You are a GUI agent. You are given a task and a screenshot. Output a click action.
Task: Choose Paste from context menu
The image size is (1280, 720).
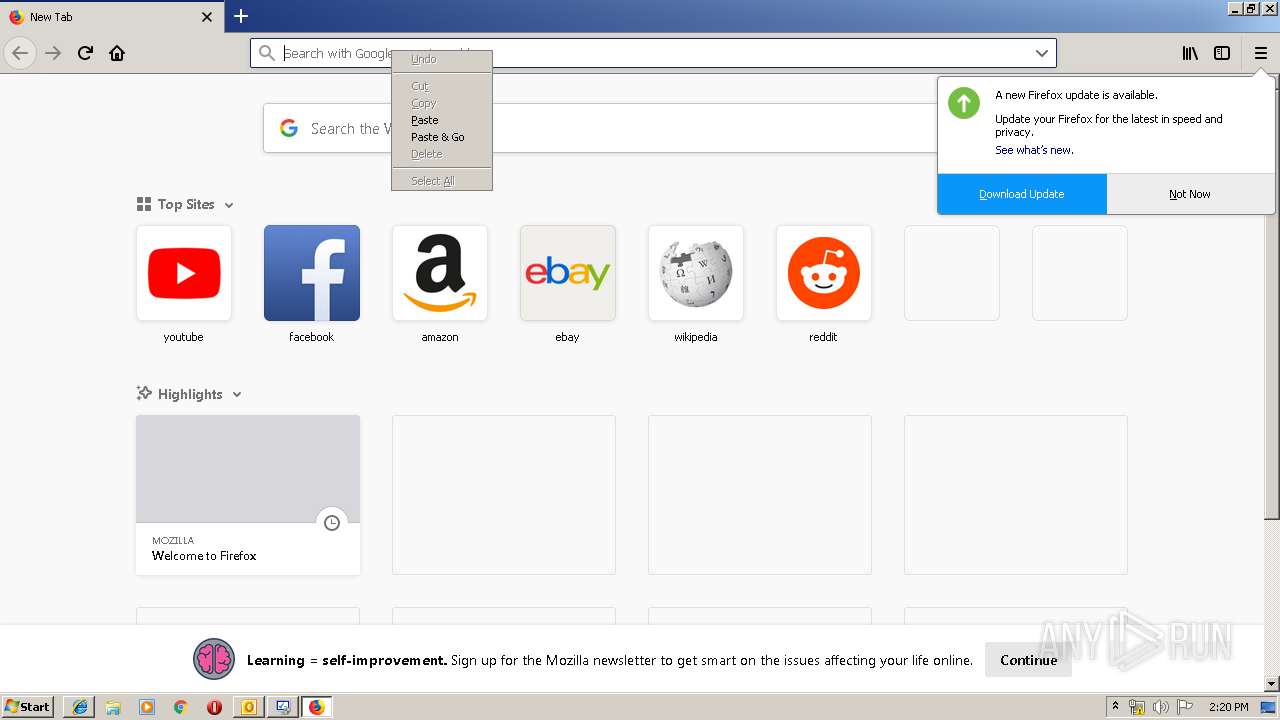click(442, 120)
